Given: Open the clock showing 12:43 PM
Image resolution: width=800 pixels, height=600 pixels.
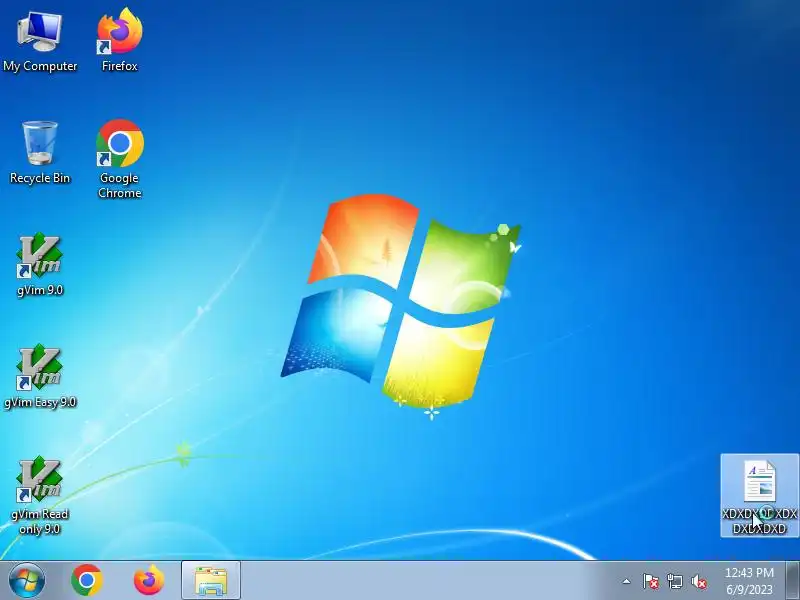Looking at the screenshot, I should point(749,581).
